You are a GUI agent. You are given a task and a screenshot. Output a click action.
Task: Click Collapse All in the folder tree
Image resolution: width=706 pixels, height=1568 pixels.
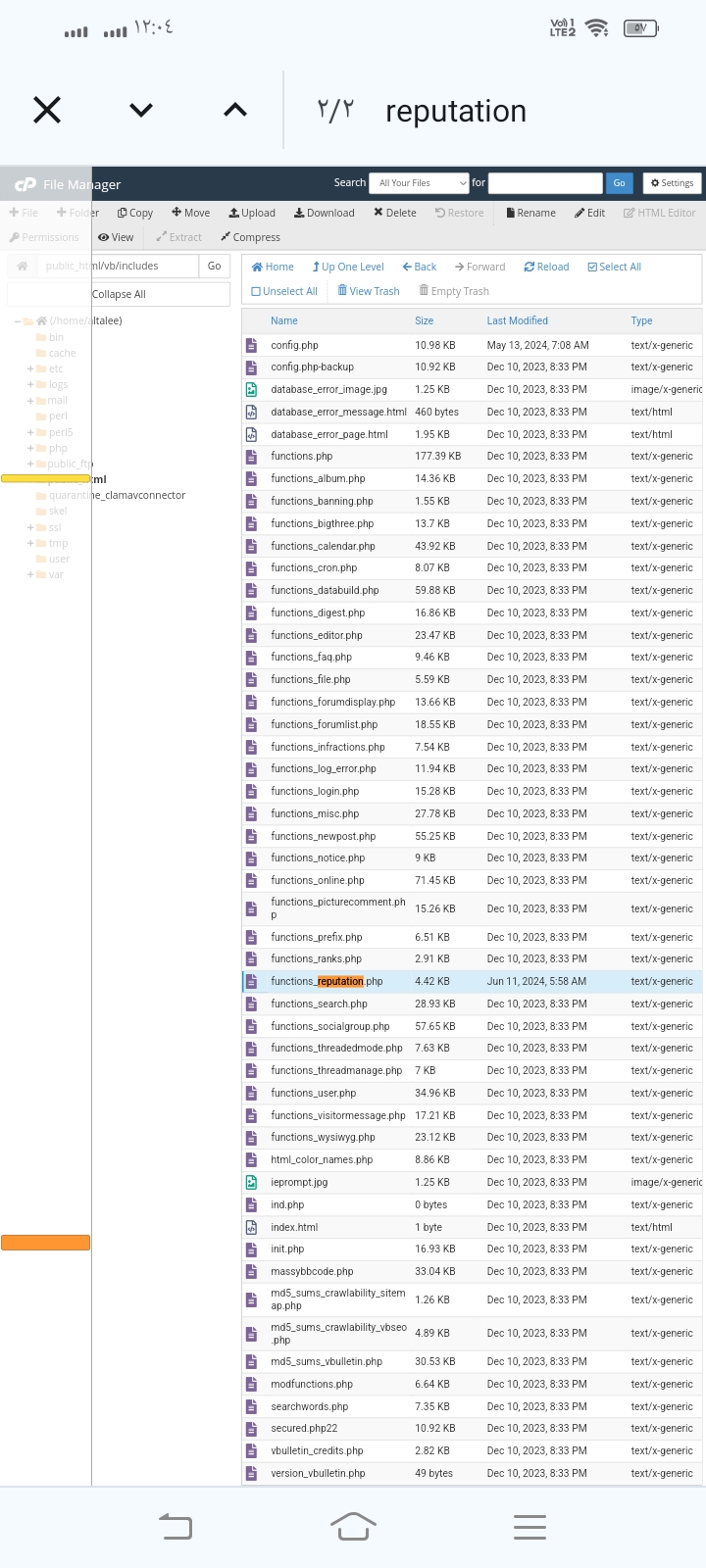(x=119, y=294)
